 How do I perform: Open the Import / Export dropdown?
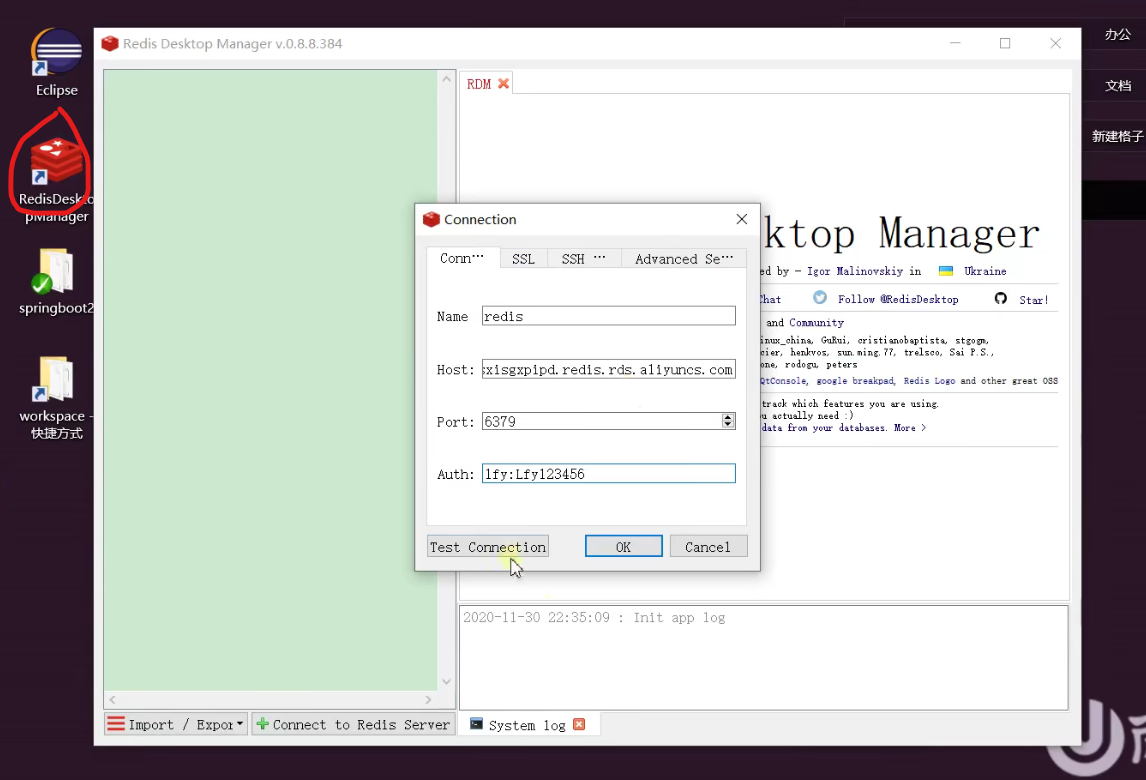(x=175, y=724)
